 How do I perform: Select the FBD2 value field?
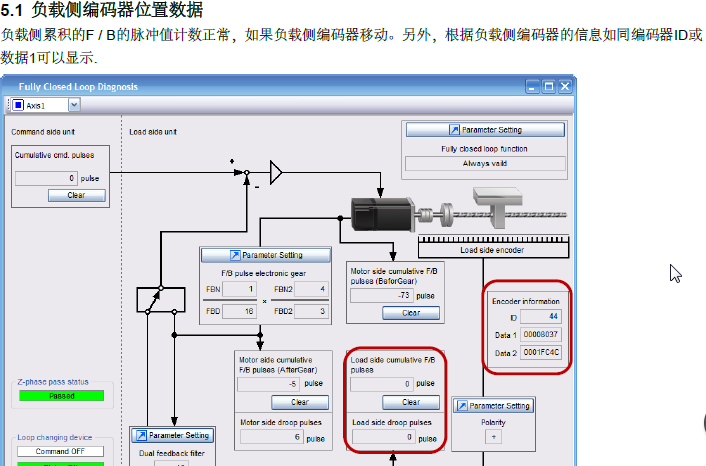(x=309, y=311)
